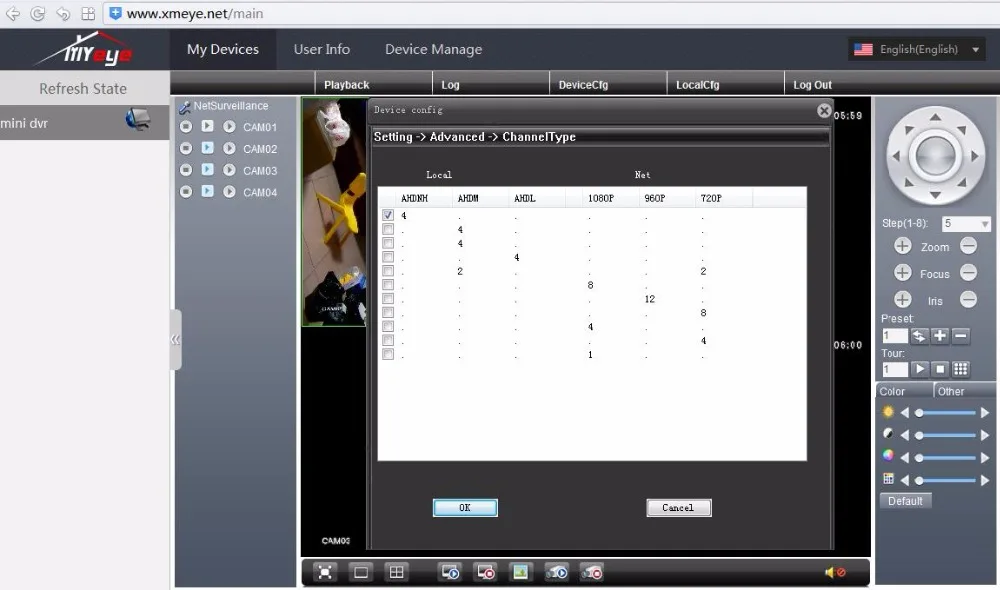Switch to fullscreen view in the bottom toolbar
Screen dimensions: 1000x590
(x=325, y=572)
